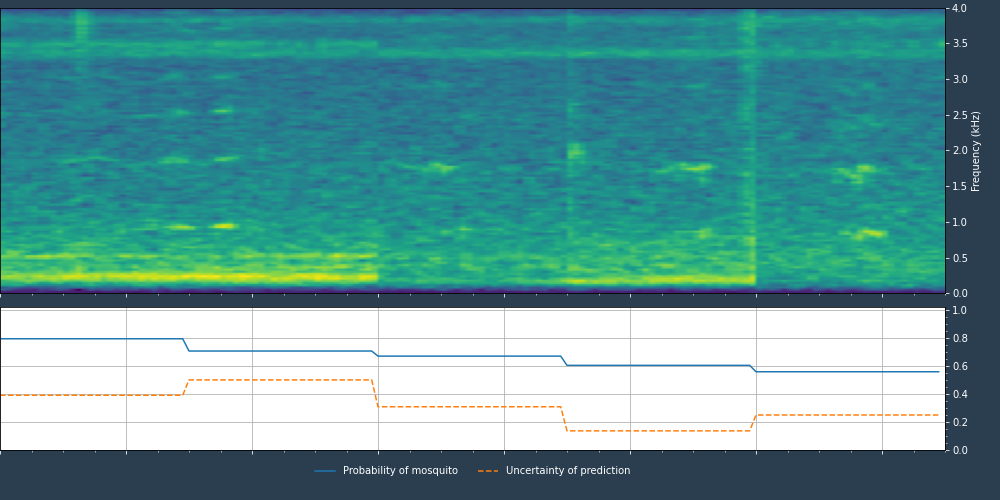The image size is (1000, 500).
Task: Click the highest segment of orange uncertainty line
Action: click(280, 380)
